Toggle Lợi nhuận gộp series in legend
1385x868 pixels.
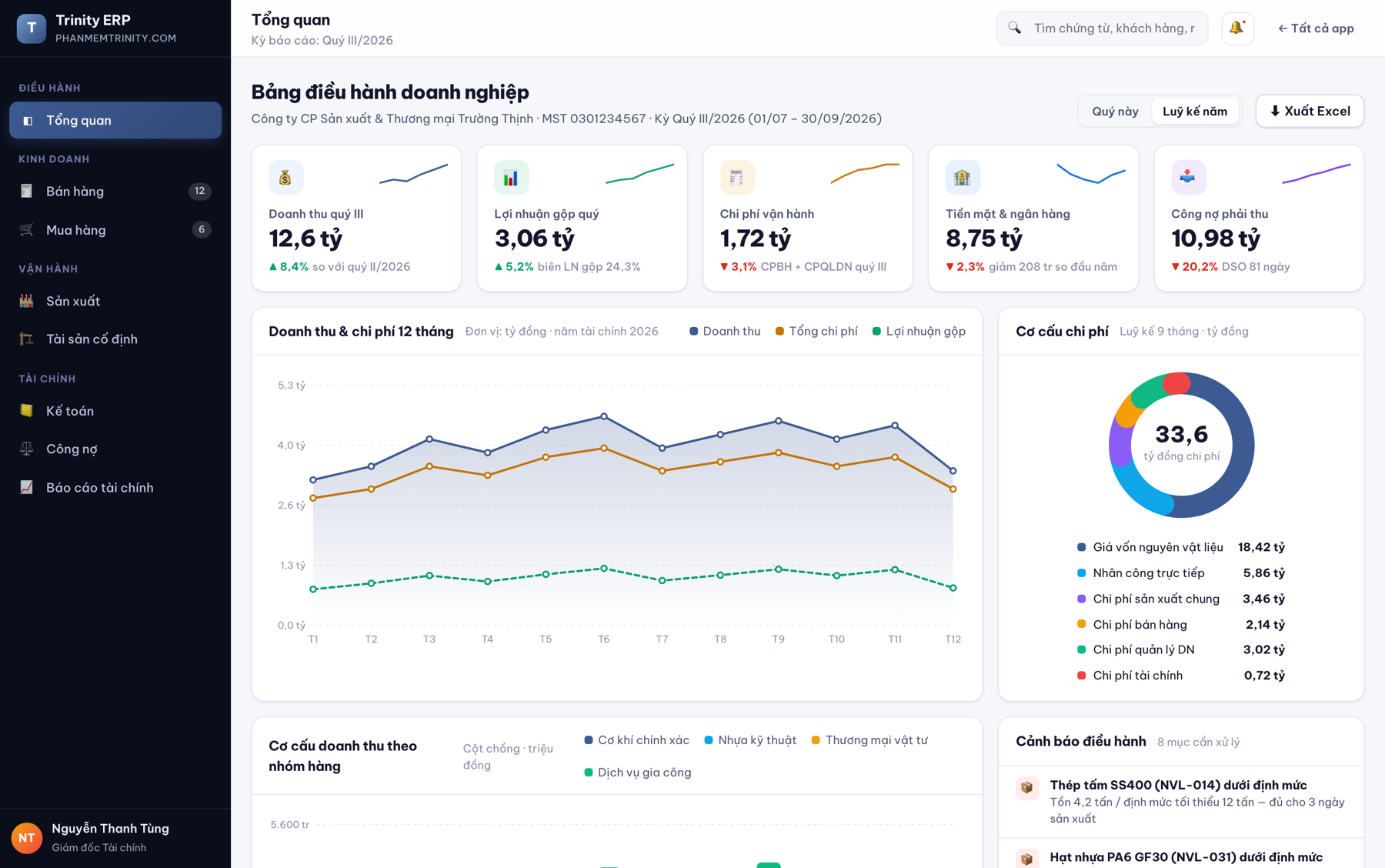[x=919, y=332]
